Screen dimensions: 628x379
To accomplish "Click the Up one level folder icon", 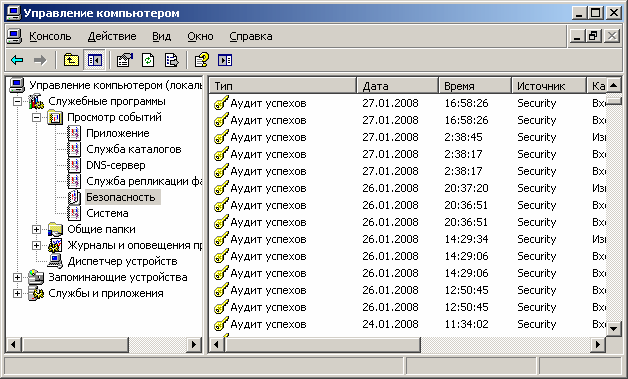I will pyautogui.click(x=71, y=60).
